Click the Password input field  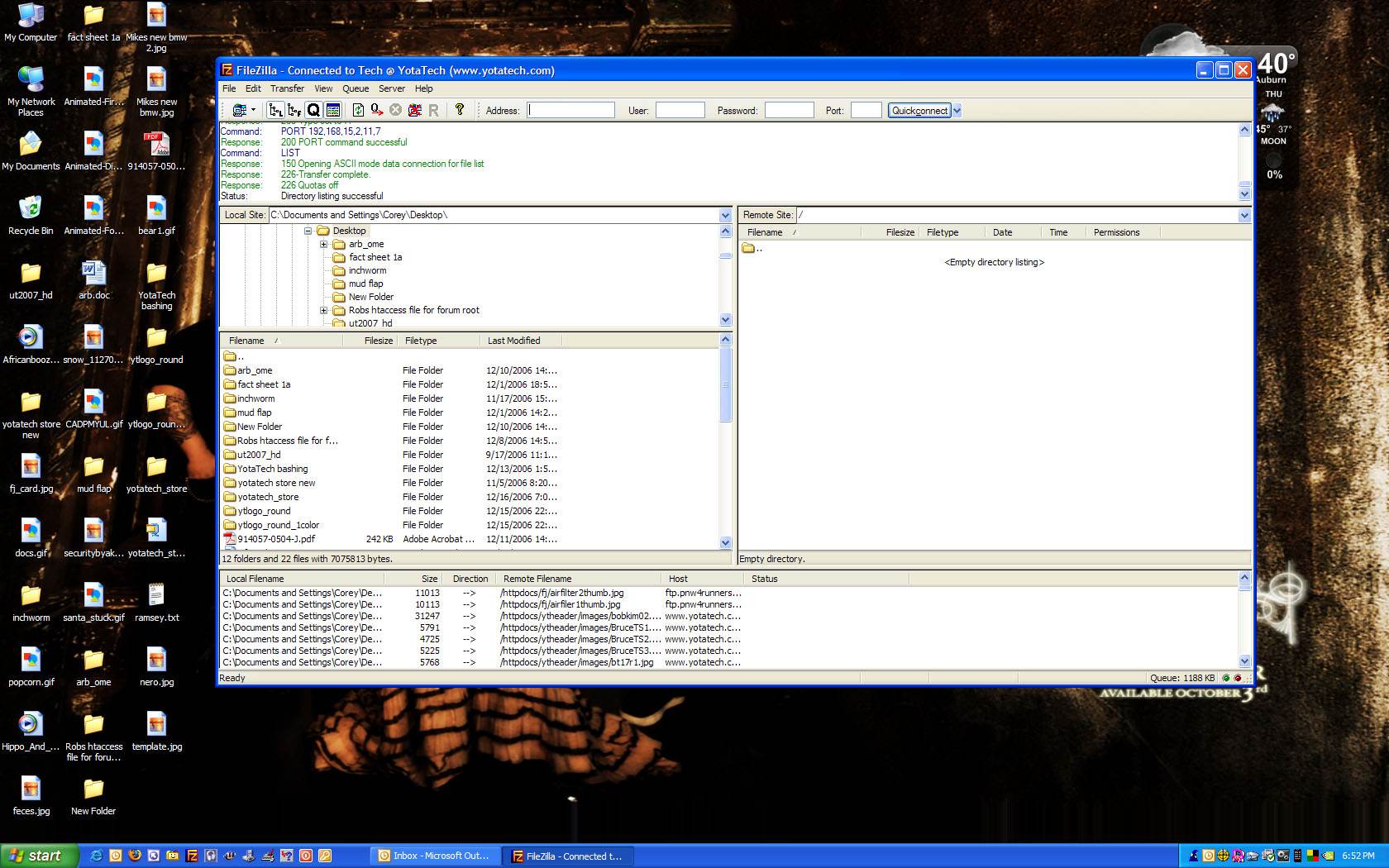tap(789, 110)
